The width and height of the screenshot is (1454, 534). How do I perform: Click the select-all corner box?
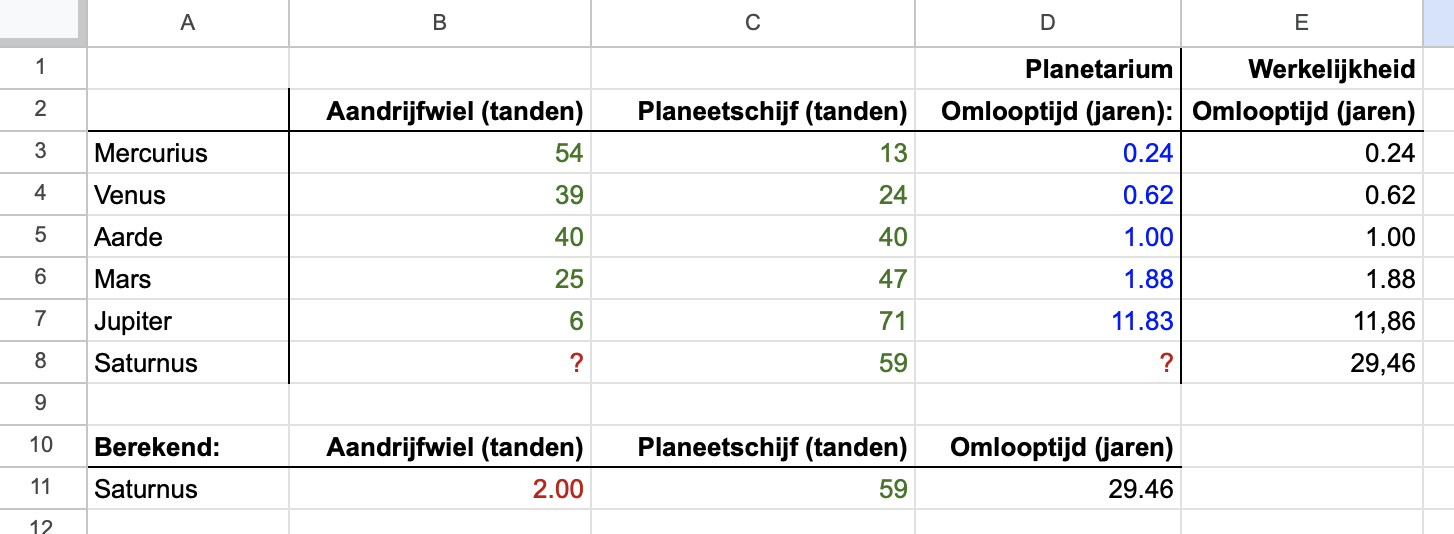coord(39,23)
